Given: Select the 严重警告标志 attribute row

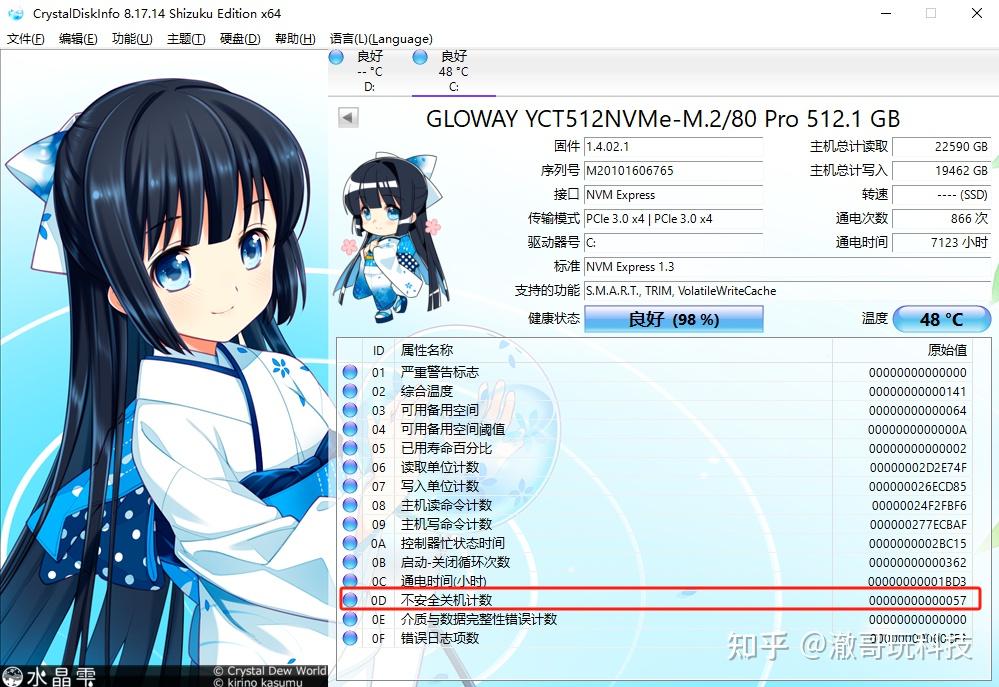Looking at the screenshot, I should point(655,372).
